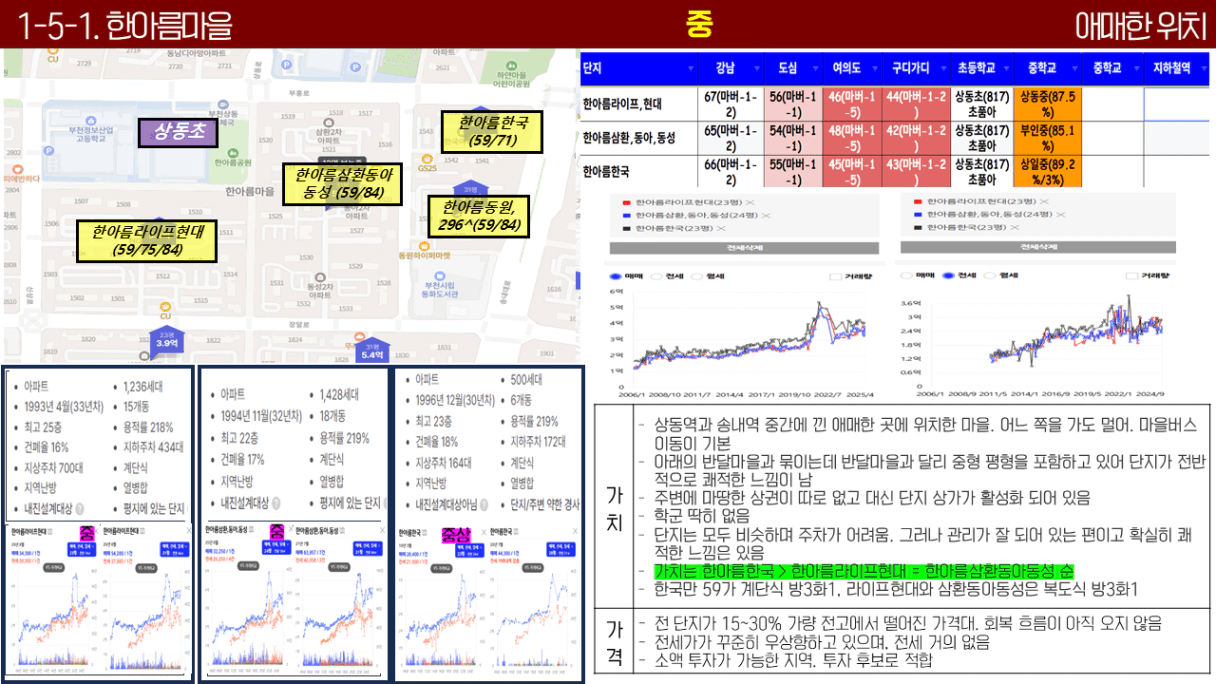Image resolution: width=1216 pixels, height=684 pixels.
Task: Click the 5.4억 price marker on the map
Action: point(372,350)
